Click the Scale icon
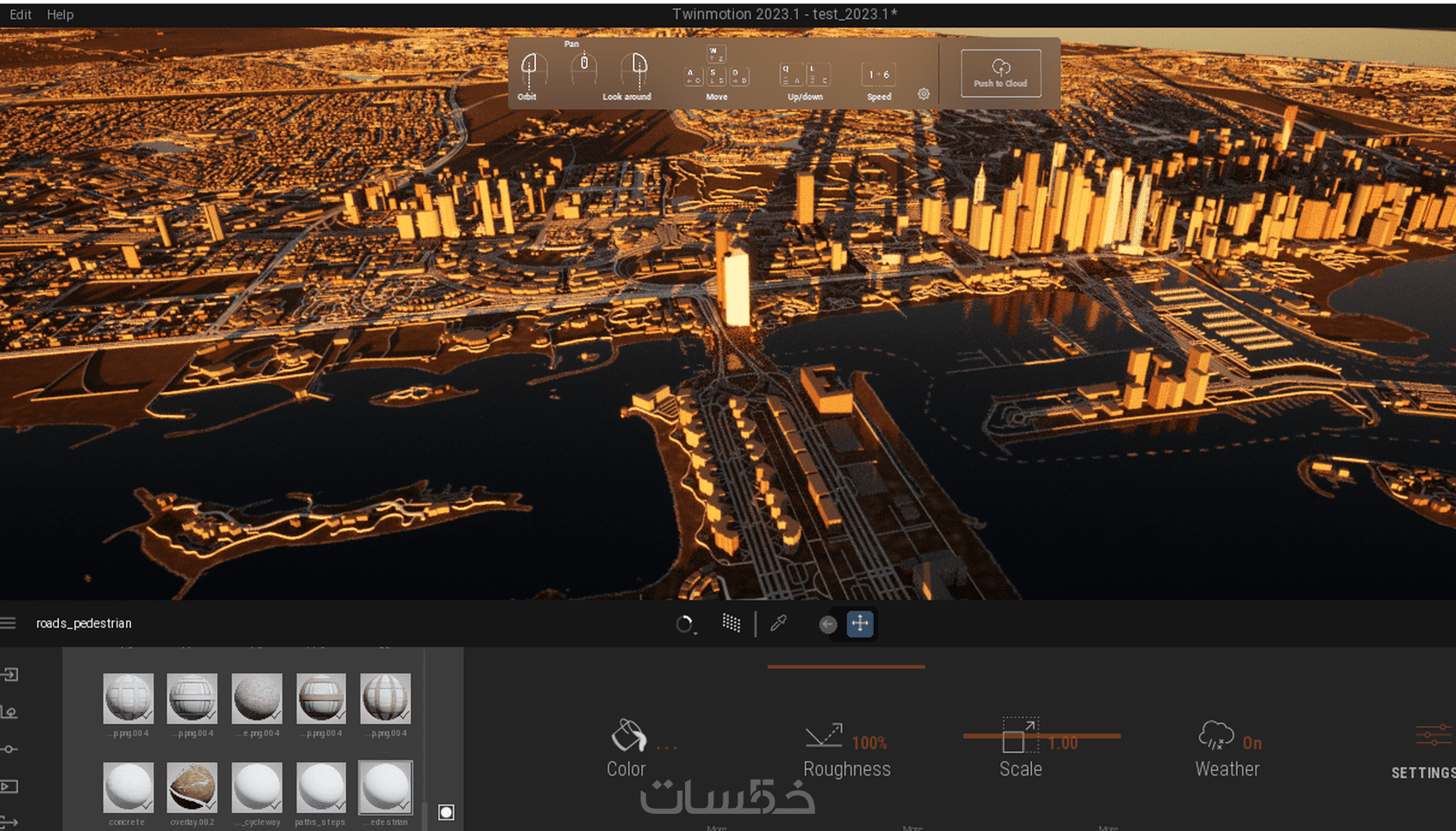Screen dimensions: 1456x831 (x=1020, y=735)
